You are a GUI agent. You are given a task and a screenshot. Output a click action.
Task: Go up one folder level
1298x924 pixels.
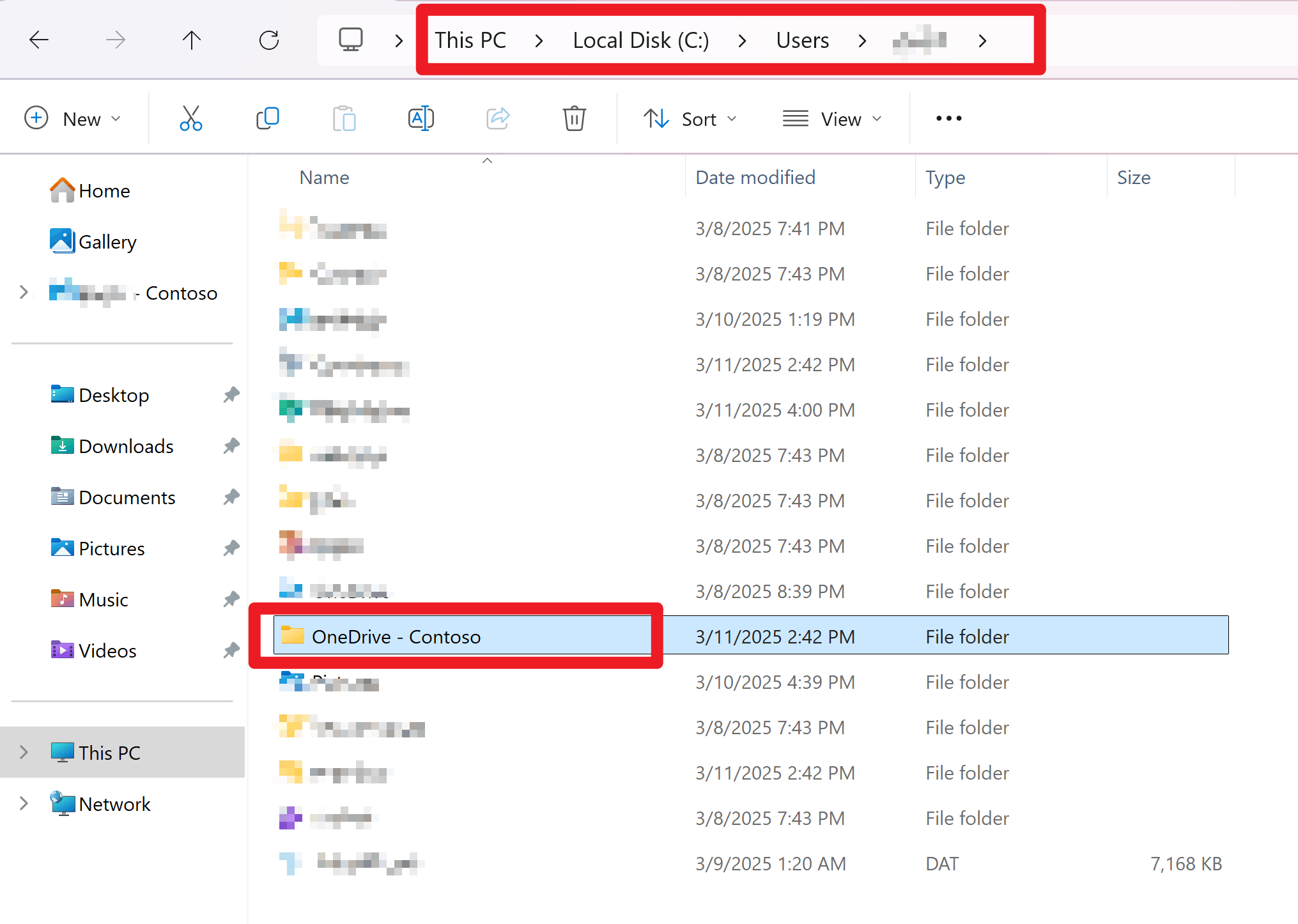coord(191,40)
